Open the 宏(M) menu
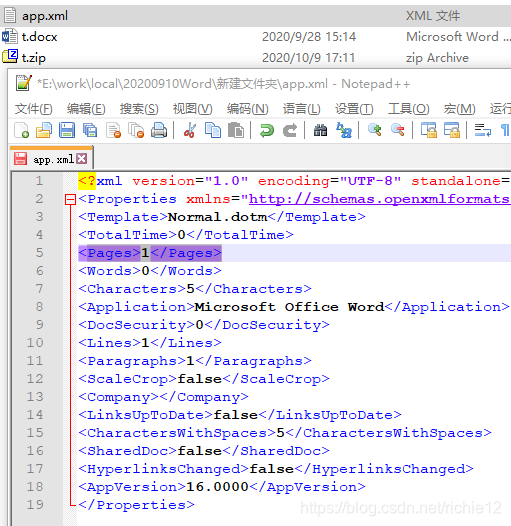 coord(459,109)
